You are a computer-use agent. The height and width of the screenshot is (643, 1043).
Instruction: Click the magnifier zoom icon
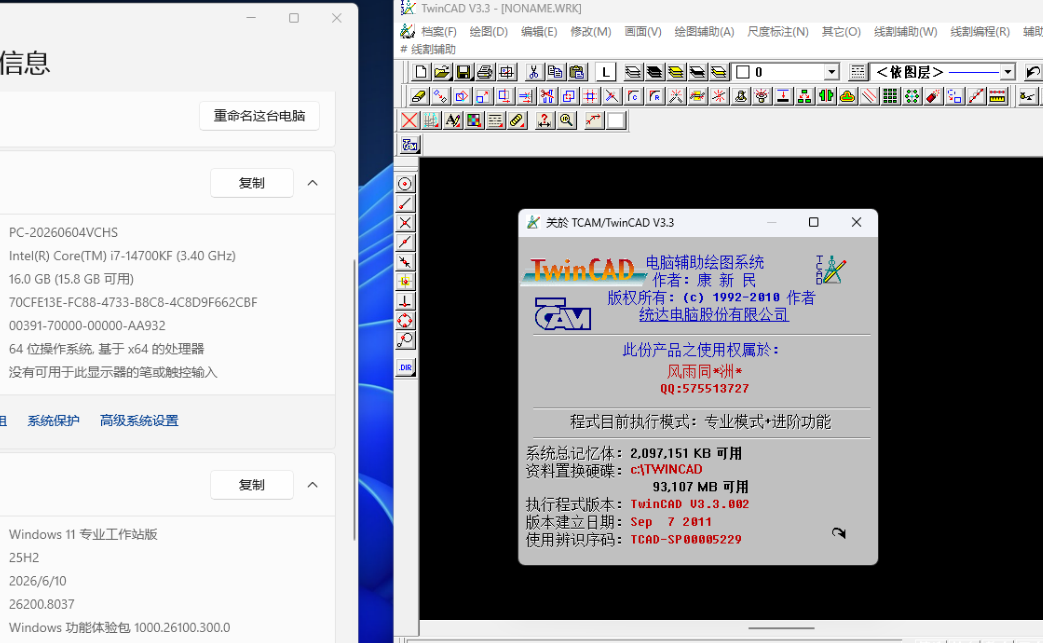click(566, 120)
